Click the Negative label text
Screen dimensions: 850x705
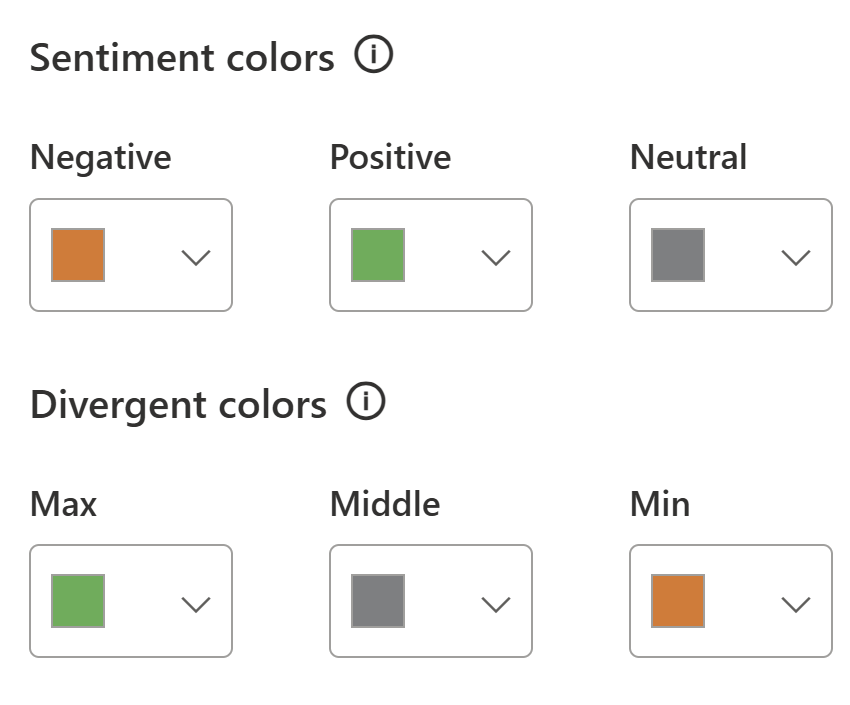(100, 157)
